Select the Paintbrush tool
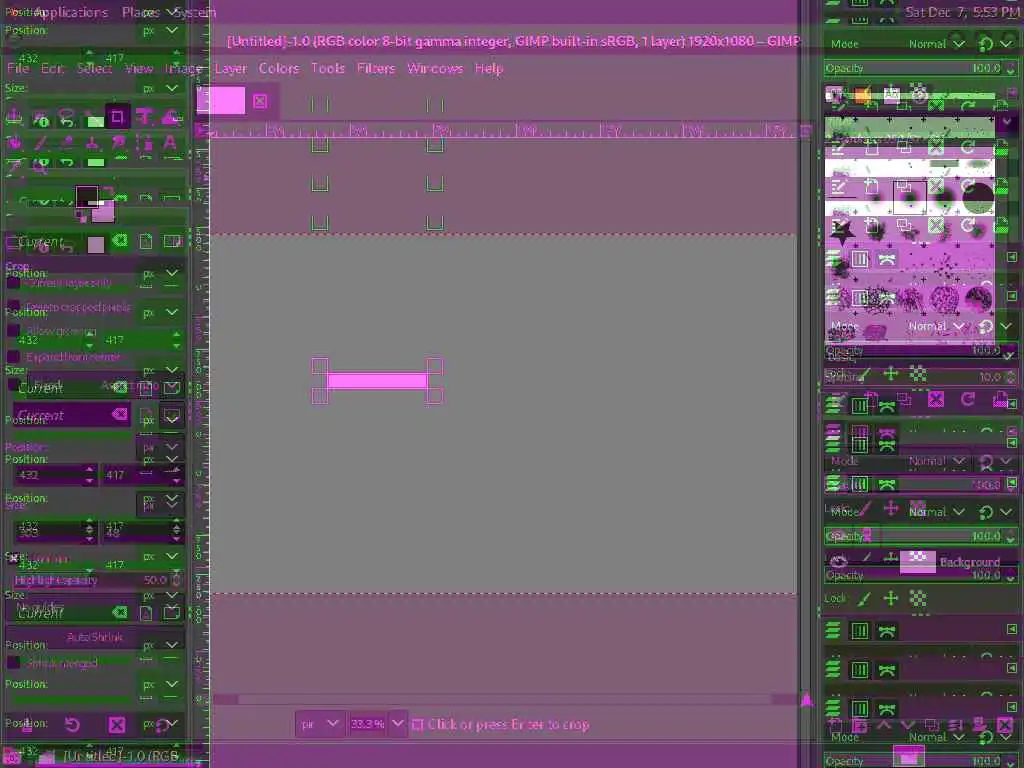Image resolution: width=1024 pixels, height=768 pixels. click(40, 142)
